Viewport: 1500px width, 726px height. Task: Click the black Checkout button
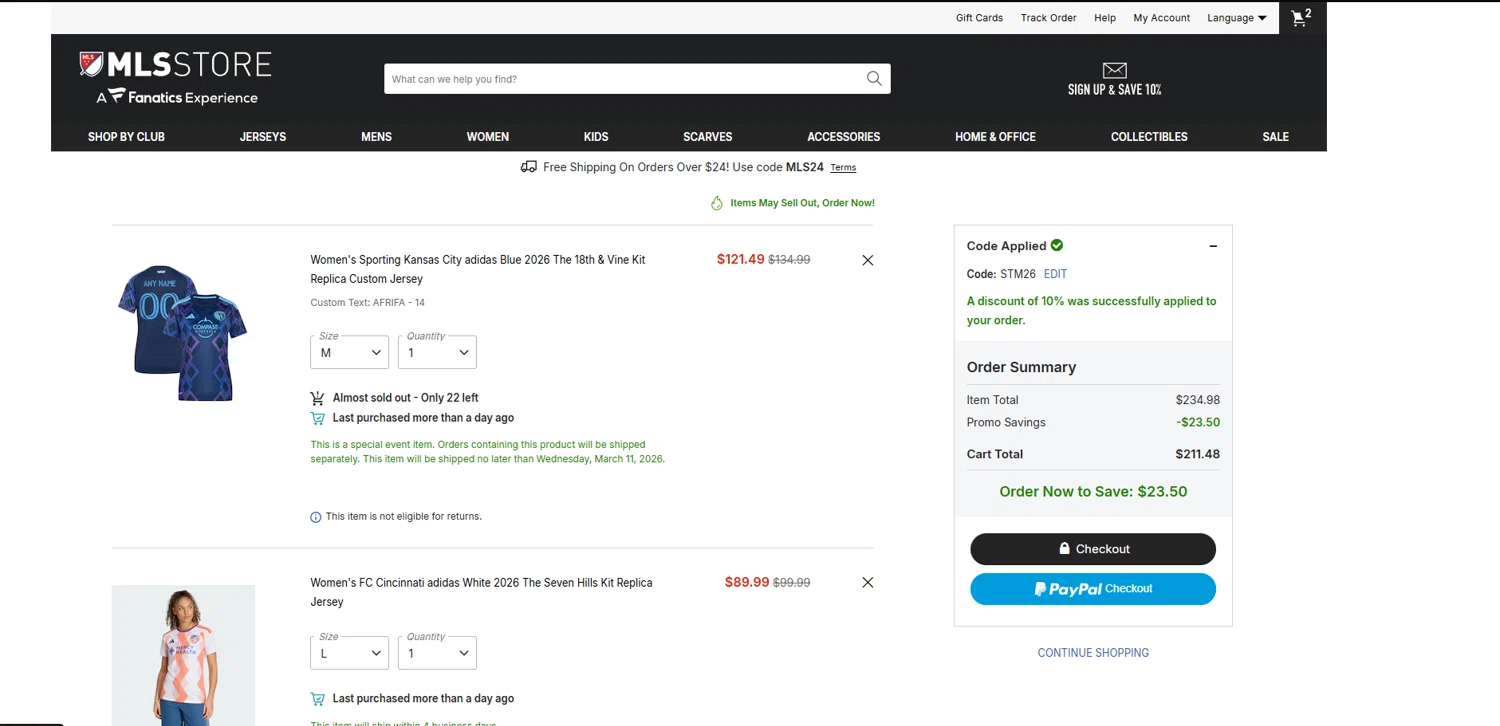point(1093,549)
